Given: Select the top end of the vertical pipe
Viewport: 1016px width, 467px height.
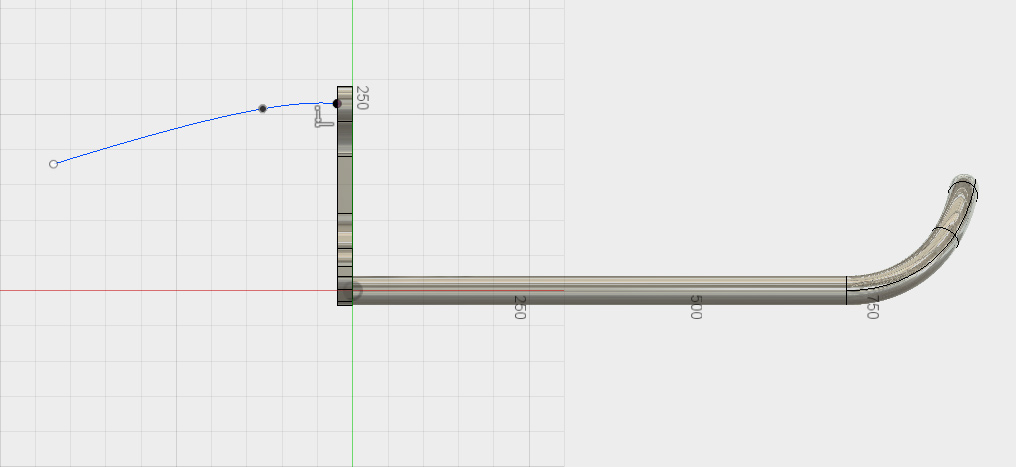Looking at the screenshot, I should tap(345, 90).
